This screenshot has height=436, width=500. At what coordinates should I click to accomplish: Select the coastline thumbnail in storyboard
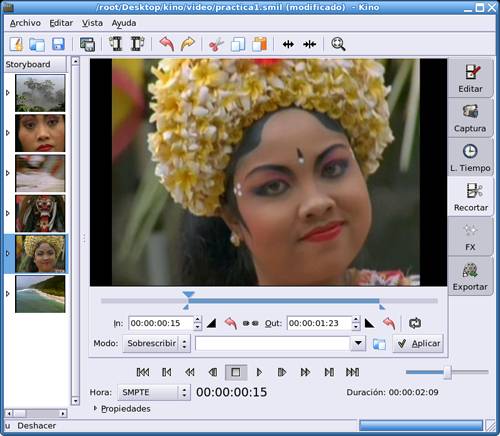click(x=40, y=294)
